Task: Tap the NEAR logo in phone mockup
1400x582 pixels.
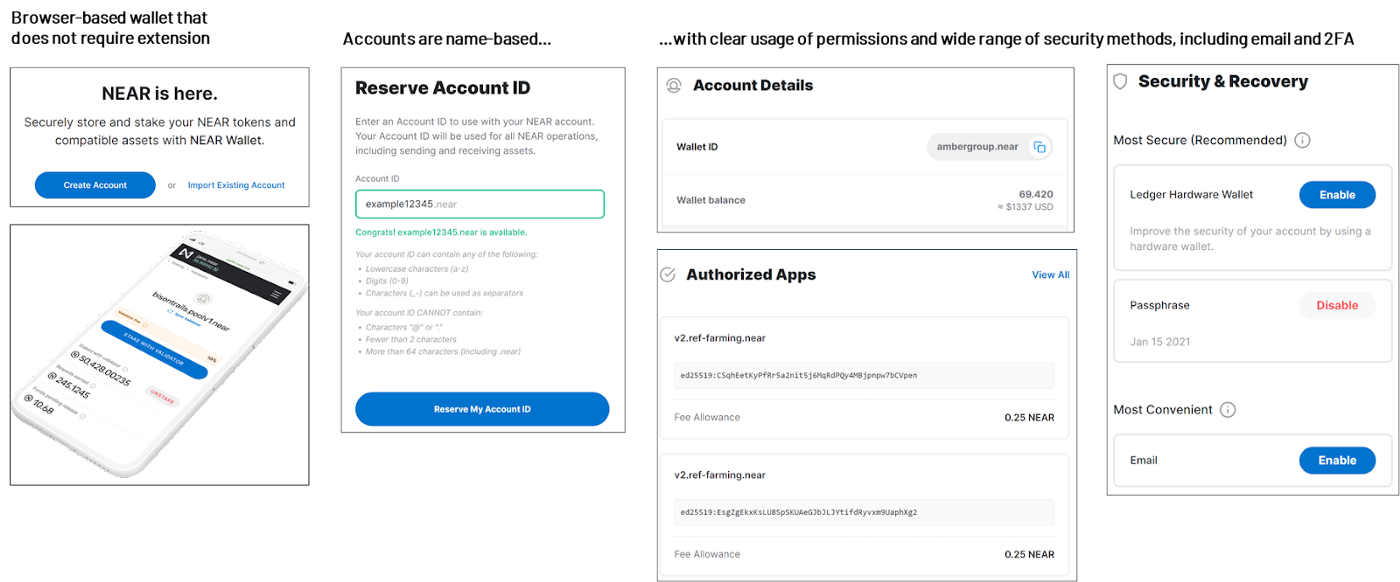Action: coord(185,254)
